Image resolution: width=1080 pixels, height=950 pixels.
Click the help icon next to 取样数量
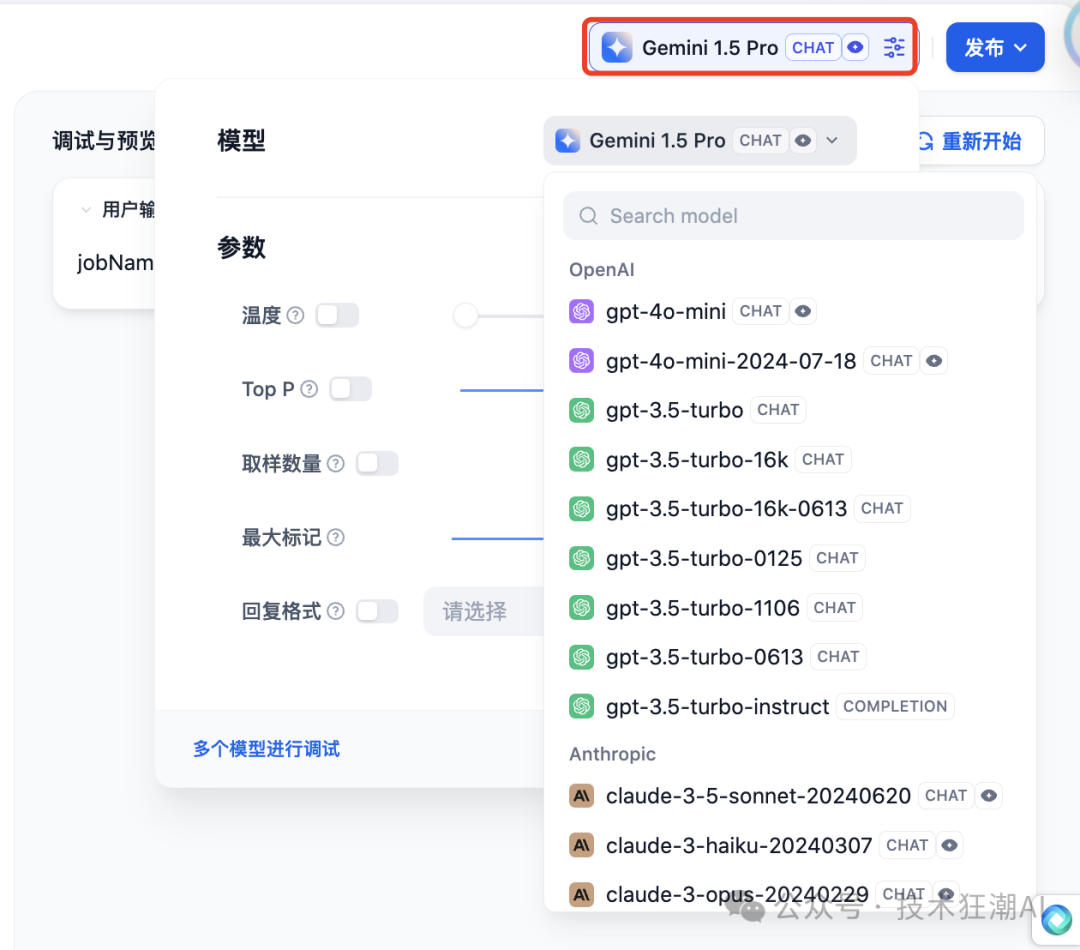coord(335,464)
